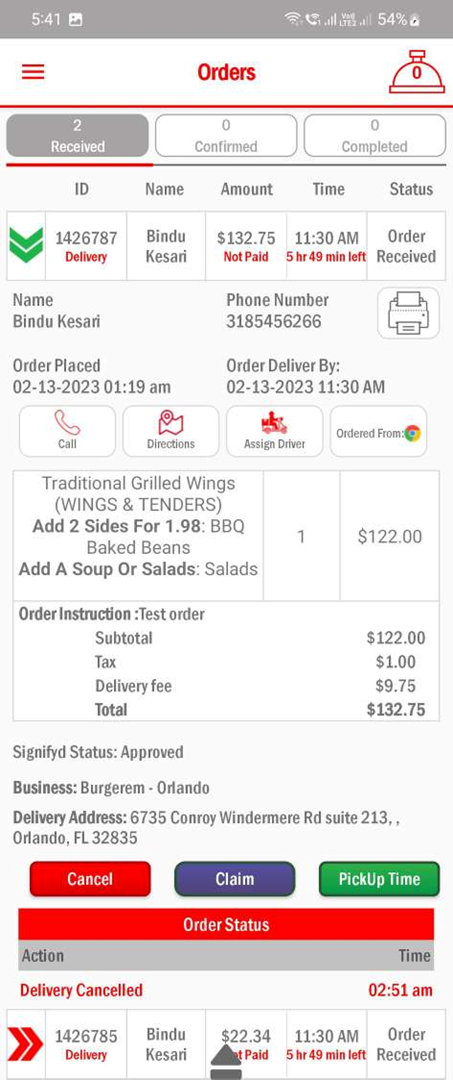Switch to the Confirmed orders tab

pyautogui.click(x=226, y=136)
